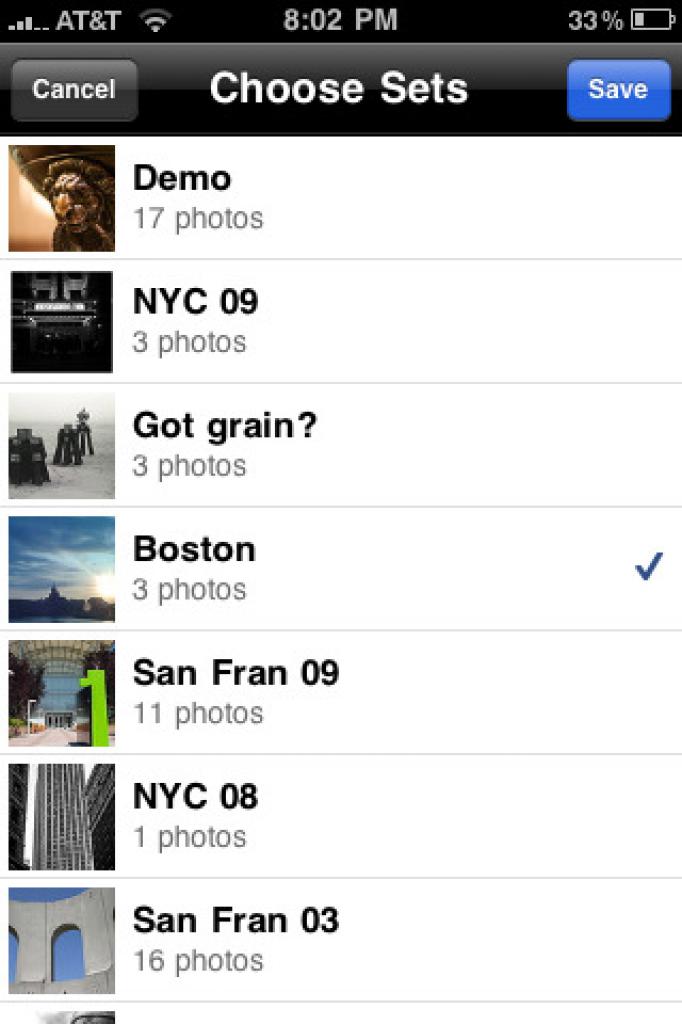
Task: Cancel choosing sets
Action: click(x=74, y=89)
